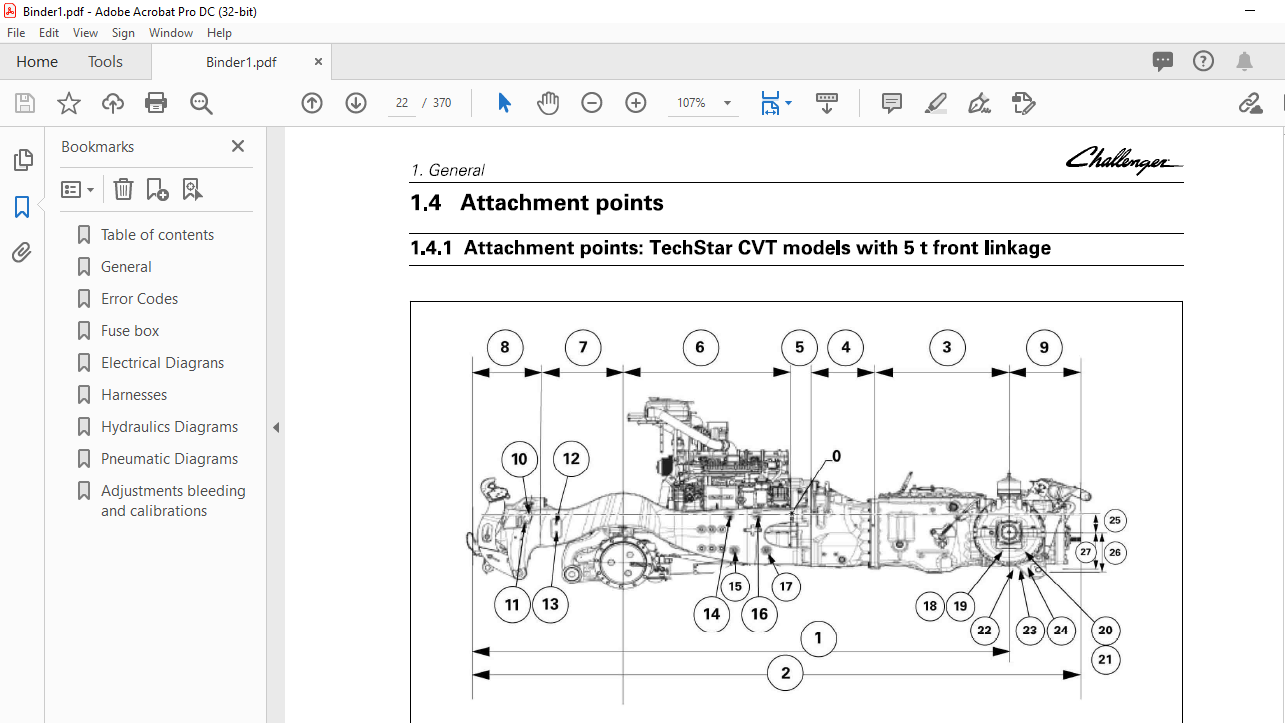The image size is (1285, 723).
Task: Select the Highlight text tool
Action: [936, 103]
